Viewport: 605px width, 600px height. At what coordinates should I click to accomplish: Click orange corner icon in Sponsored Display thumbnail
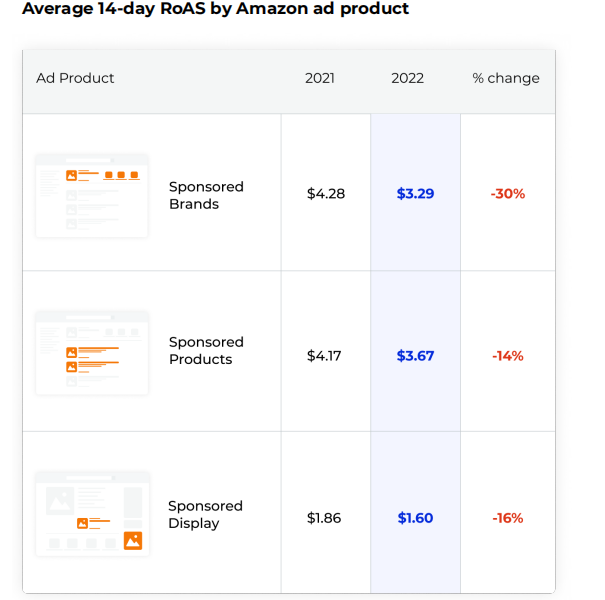(x=132, y=541)
